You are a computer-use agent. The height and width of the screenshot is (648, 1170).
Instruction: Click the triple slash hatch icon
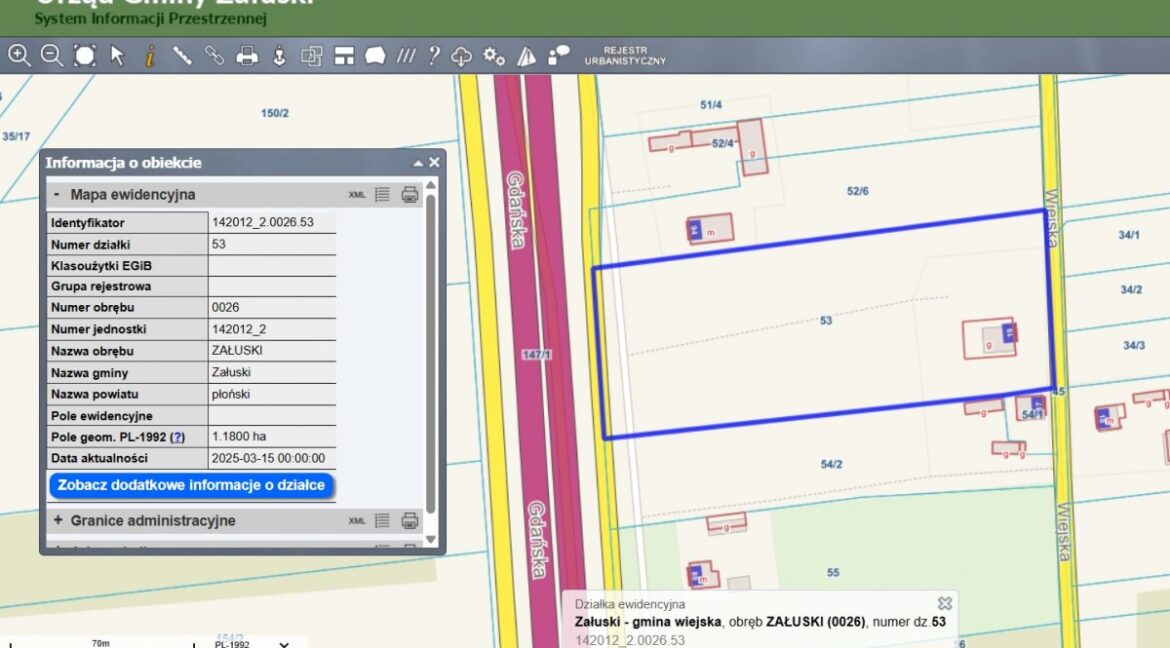(406, 56)
